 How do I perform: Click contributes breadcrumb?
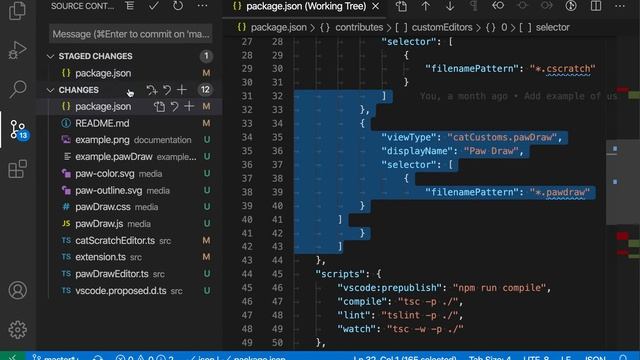point(359,27)
